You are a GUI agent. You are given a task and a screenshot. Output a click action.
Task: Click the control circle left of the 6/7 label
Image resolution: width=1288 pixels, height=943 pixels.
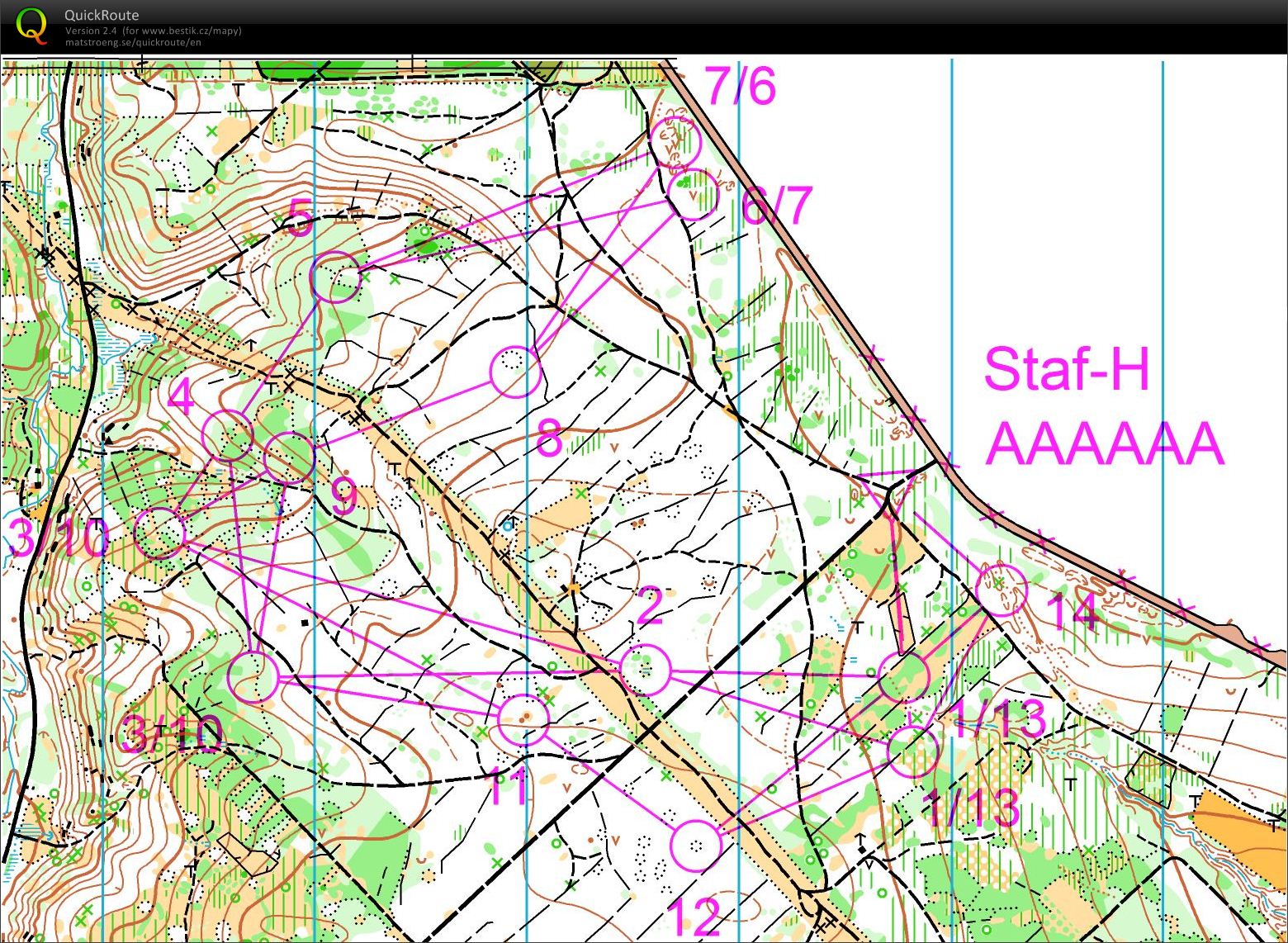[694, 194]
